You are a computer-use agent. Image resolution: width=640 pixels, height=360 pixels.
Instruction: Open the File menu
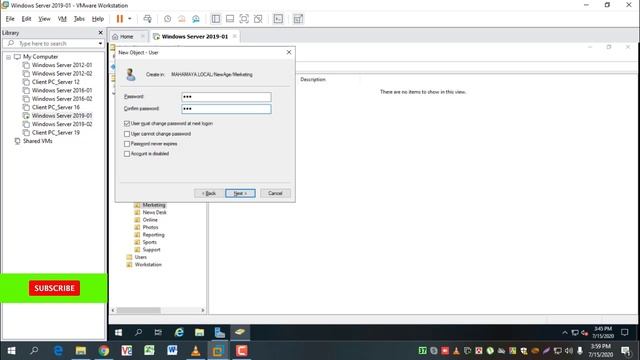[x=10, y=19]
